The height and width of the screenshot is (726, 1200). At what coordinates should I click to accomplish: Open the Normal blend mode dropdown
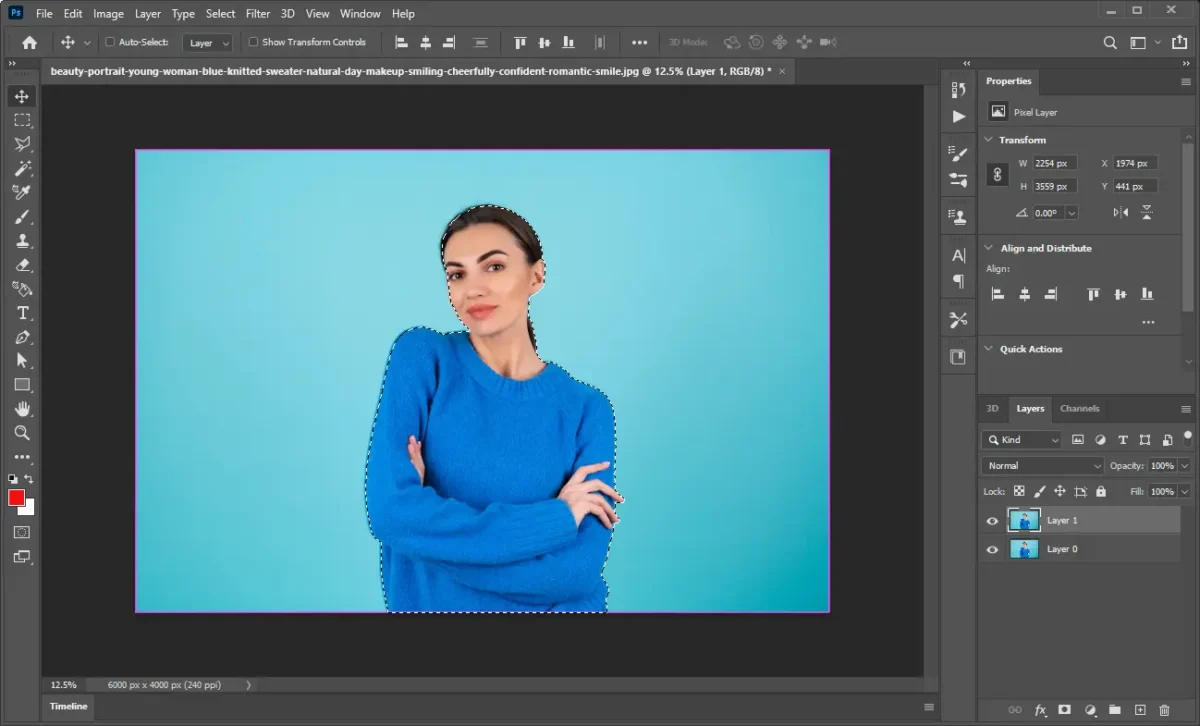click(x=1042, y=465)
